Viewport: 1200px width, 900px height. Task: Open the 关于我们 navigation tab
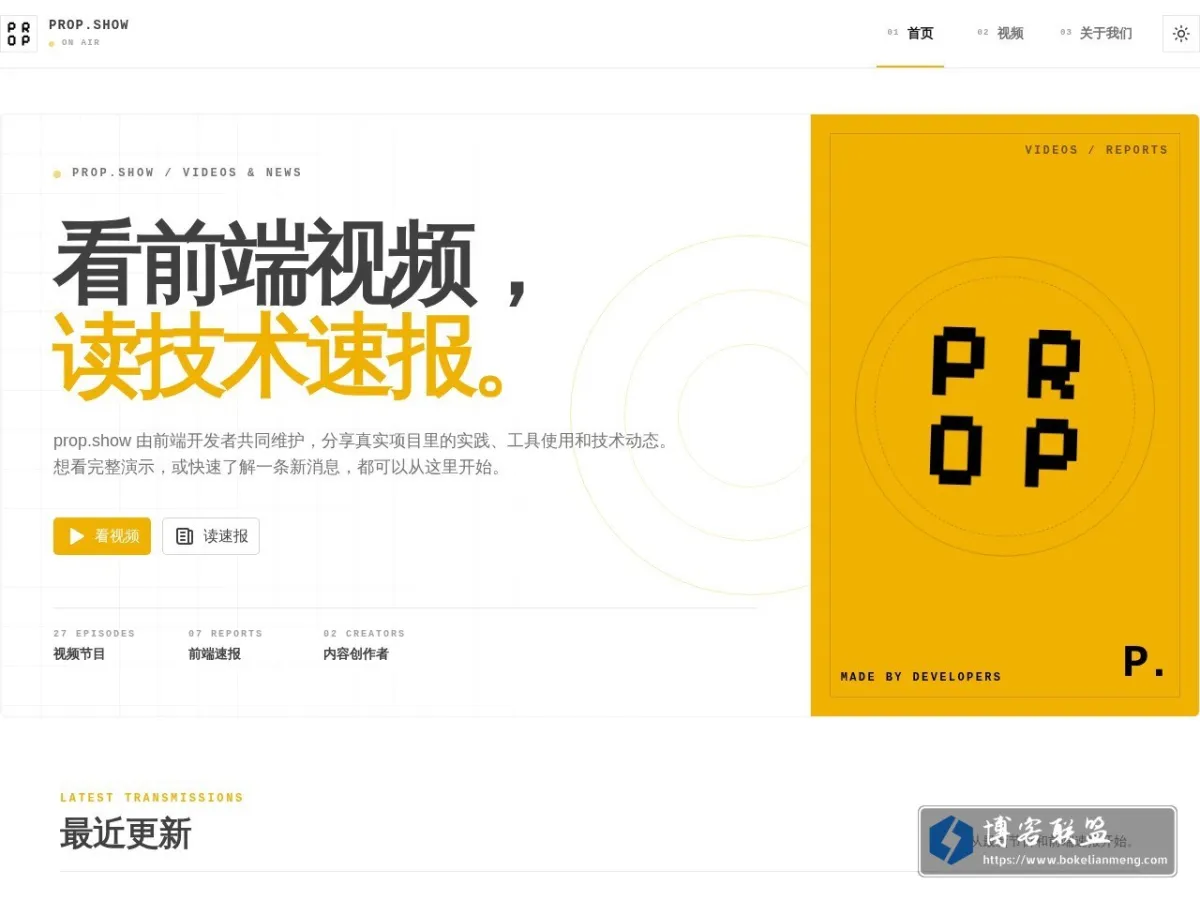point(1096,34)
